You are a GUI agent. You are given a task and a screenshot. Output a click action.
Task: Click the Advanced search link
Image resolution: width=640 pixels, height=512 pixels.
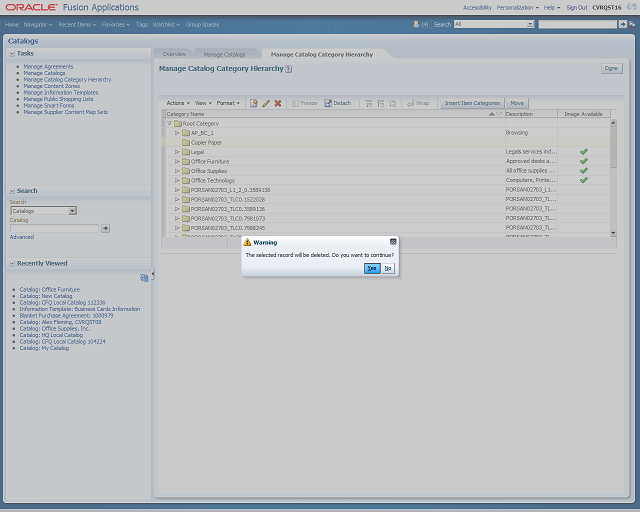[22, 237]
